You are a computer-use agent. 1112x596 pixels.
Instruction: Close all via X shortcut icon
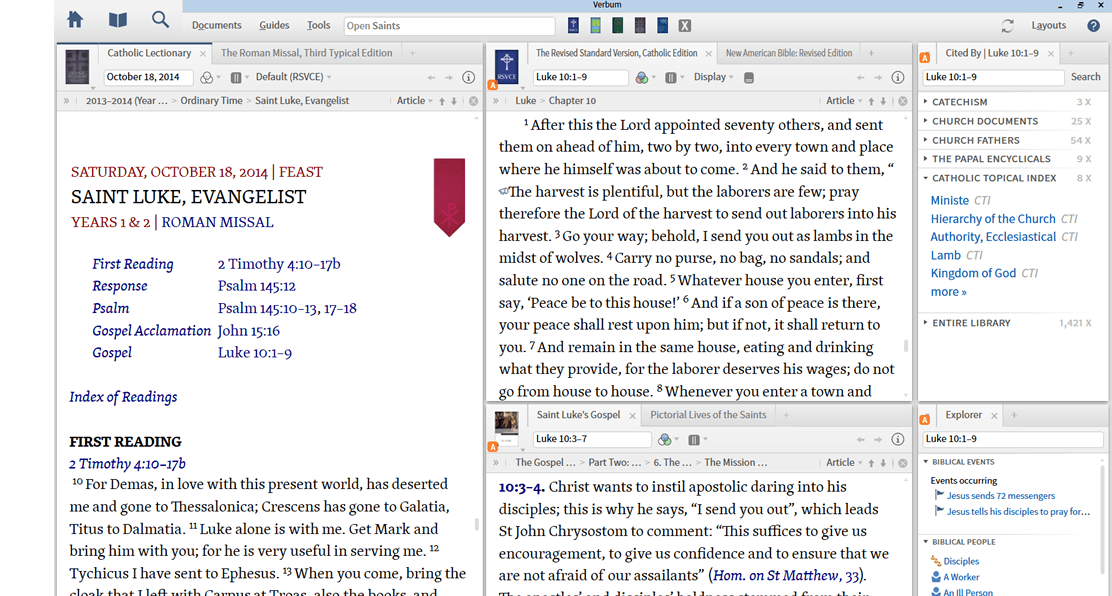pyautogui.click(x=684, y=26)
